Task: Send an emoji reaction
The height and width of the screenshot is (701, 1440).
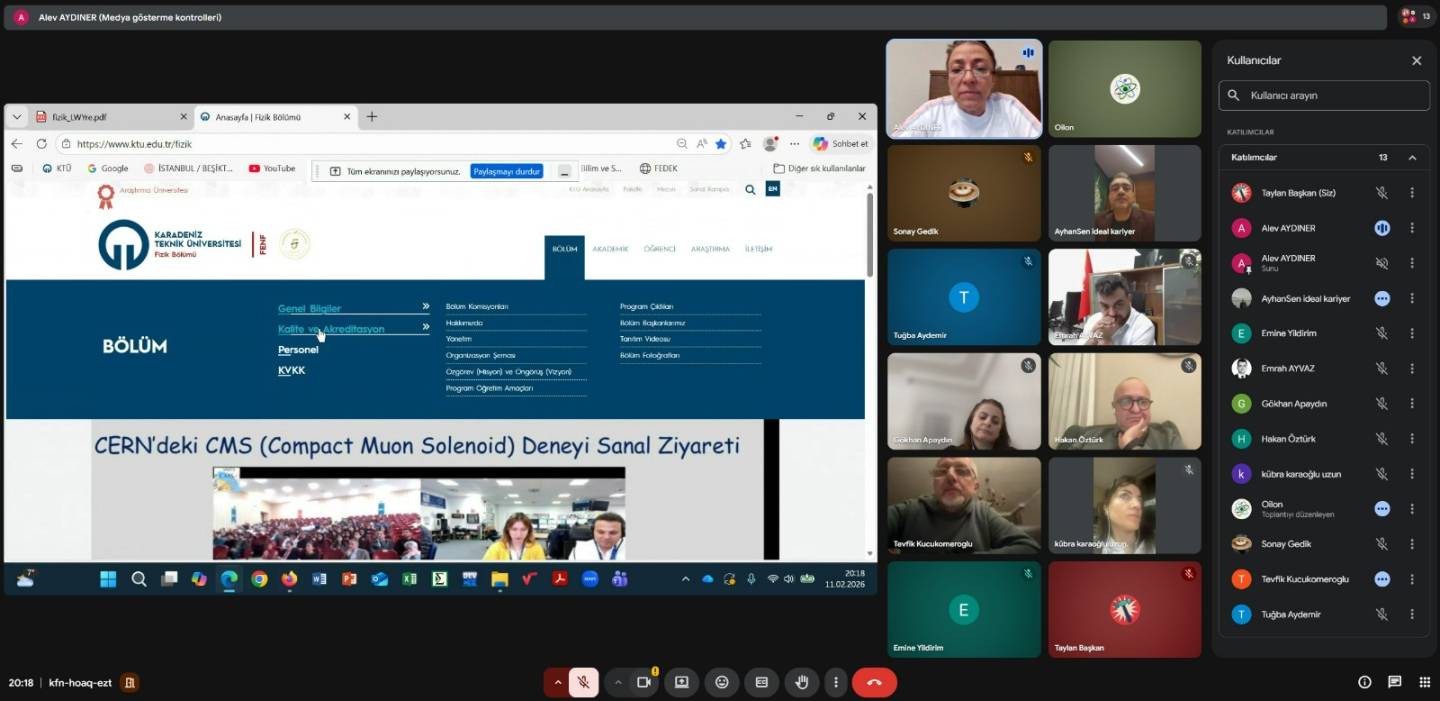Action: coord(721,682)
